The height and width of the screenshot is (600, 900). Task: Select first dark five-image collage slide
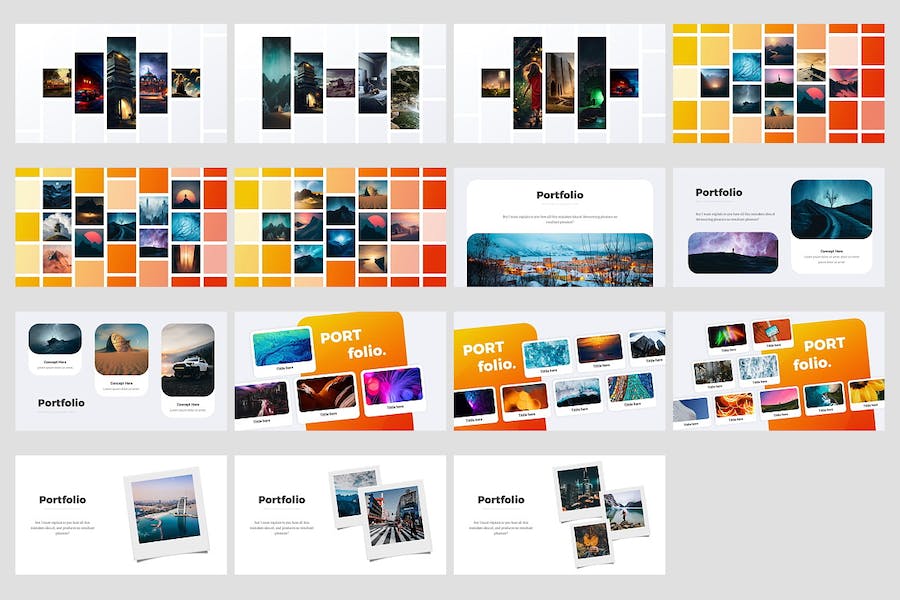(x=121, y=83)
